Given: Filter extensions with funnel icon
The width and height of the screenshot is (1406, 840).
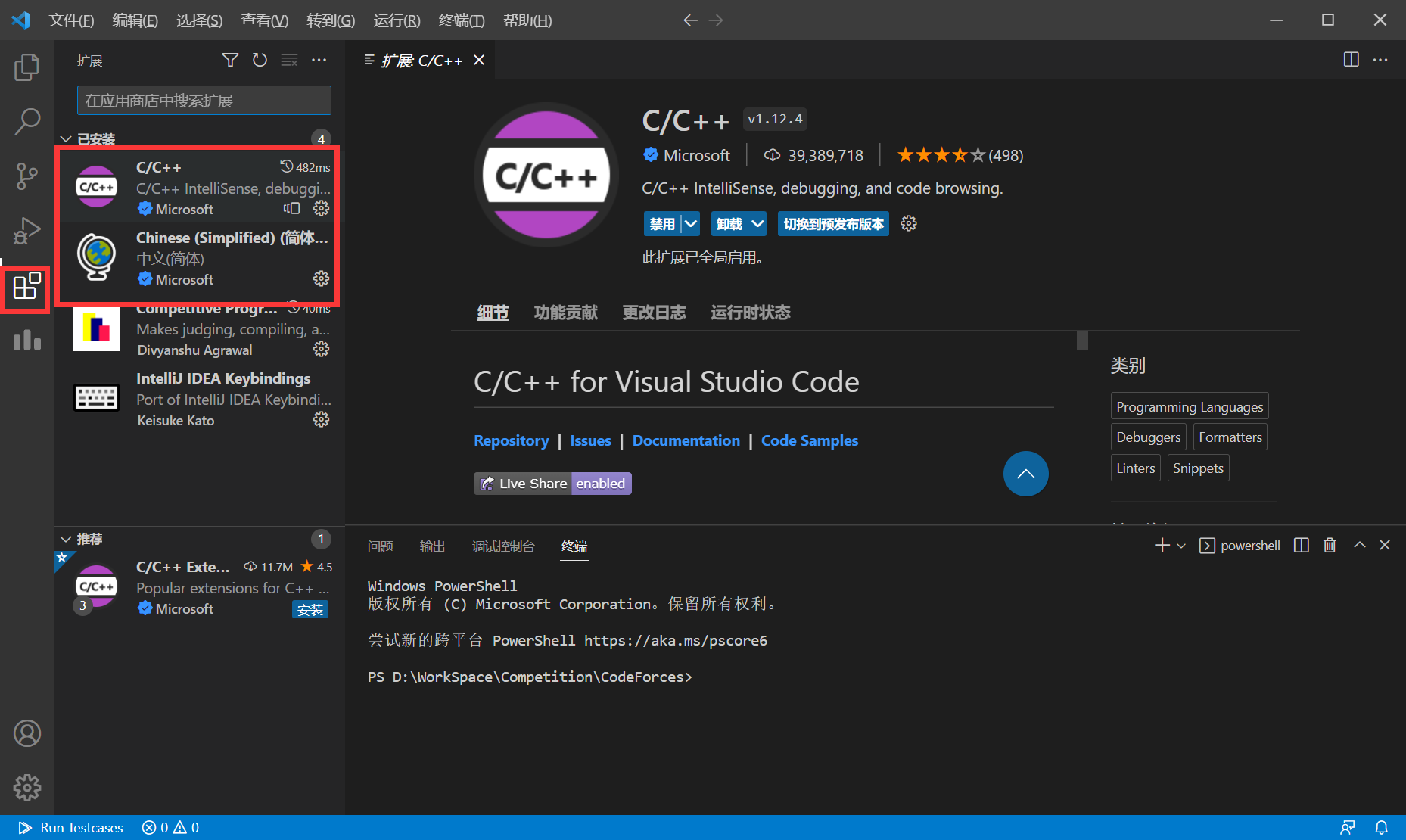Looking at the screenshot, I should point(230,60).
